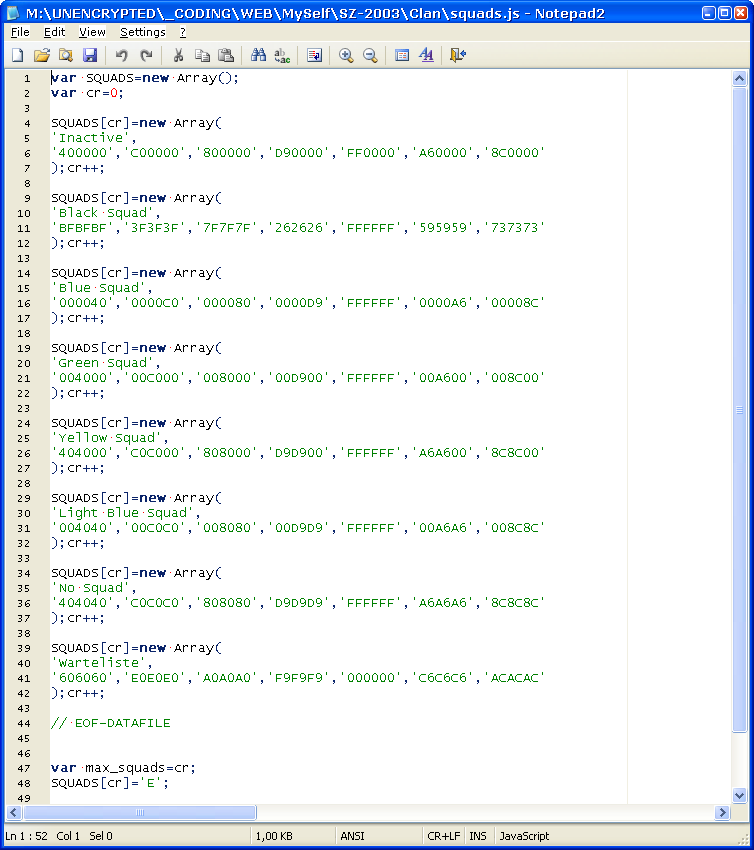The width and height of the screenshot is (754, 850).
Task: Click the Notepad2 title bar app icon
Action: click(x=13, y=13)
